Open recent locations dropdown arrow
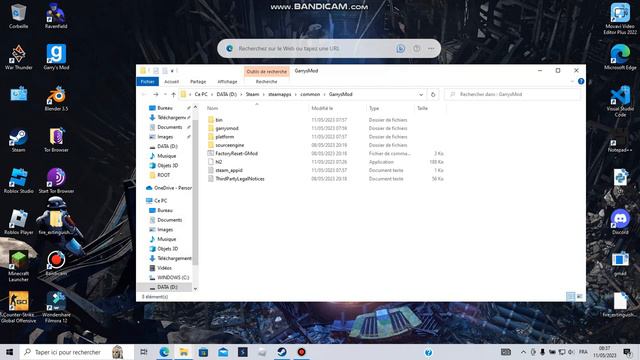 point(165,94)
